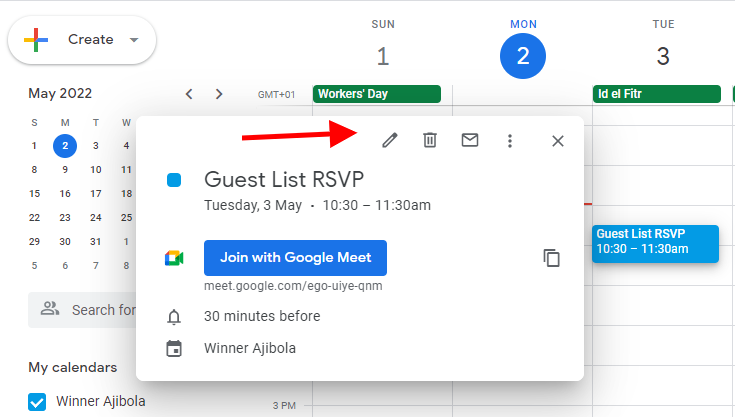Go to next month in mini calendar
Screen dimensions: 735x417
click(219, 94)
